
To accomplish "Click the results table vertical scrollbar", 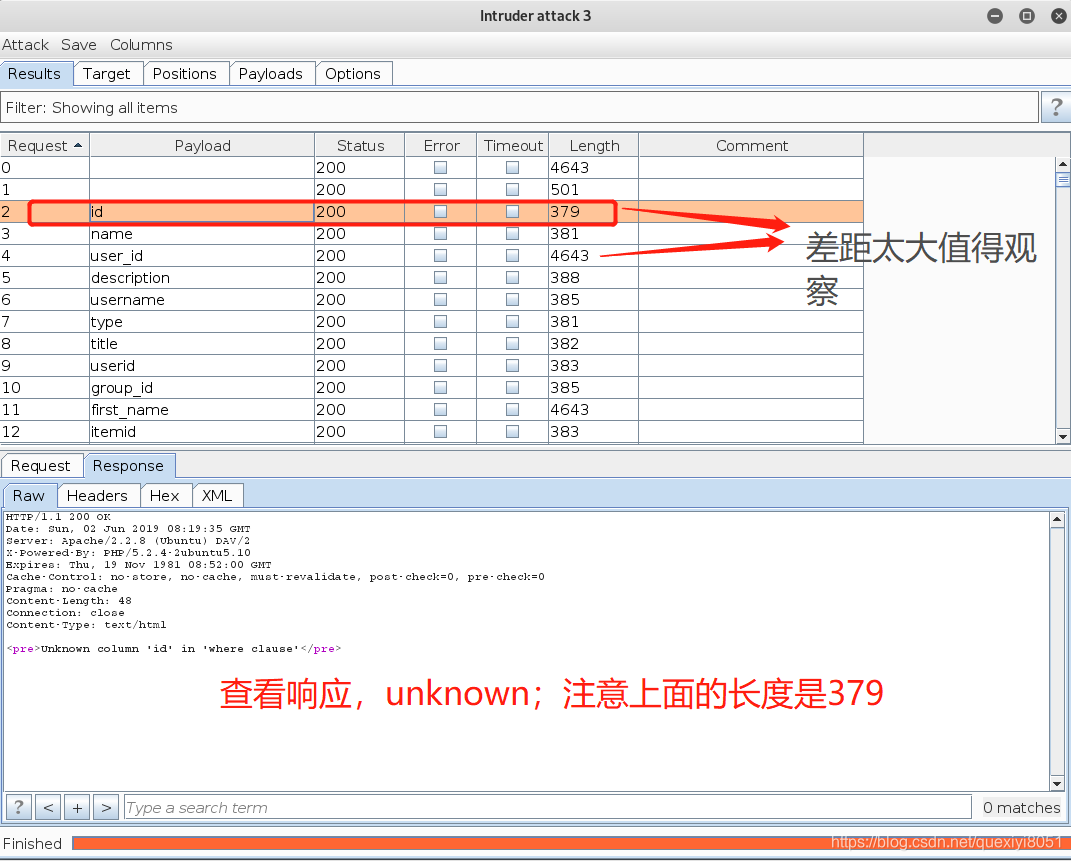I will (1063, 300).
